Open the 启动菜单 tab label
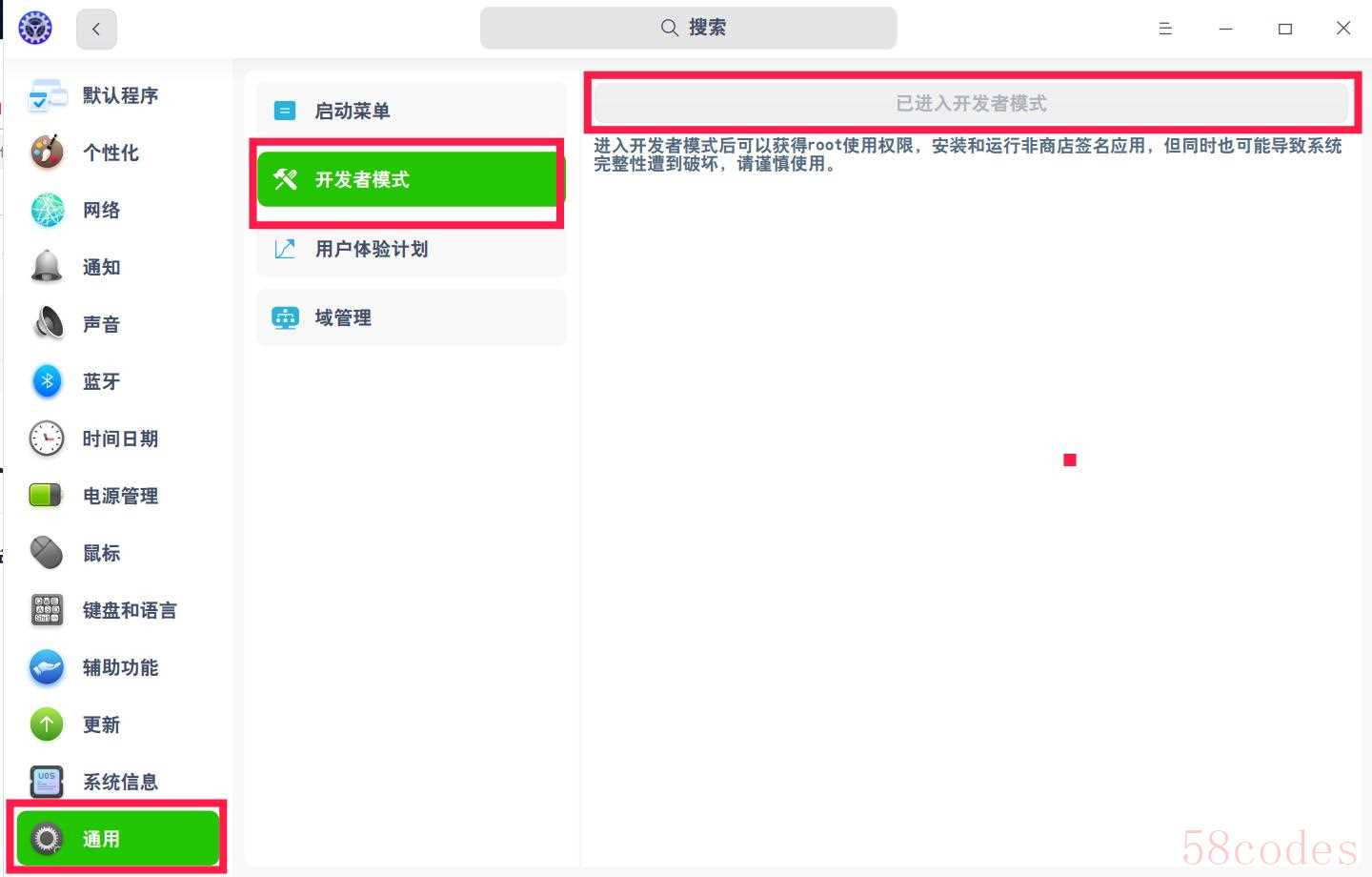The height and width of the screenshot is (877, 1372). (x=353, y=111)
